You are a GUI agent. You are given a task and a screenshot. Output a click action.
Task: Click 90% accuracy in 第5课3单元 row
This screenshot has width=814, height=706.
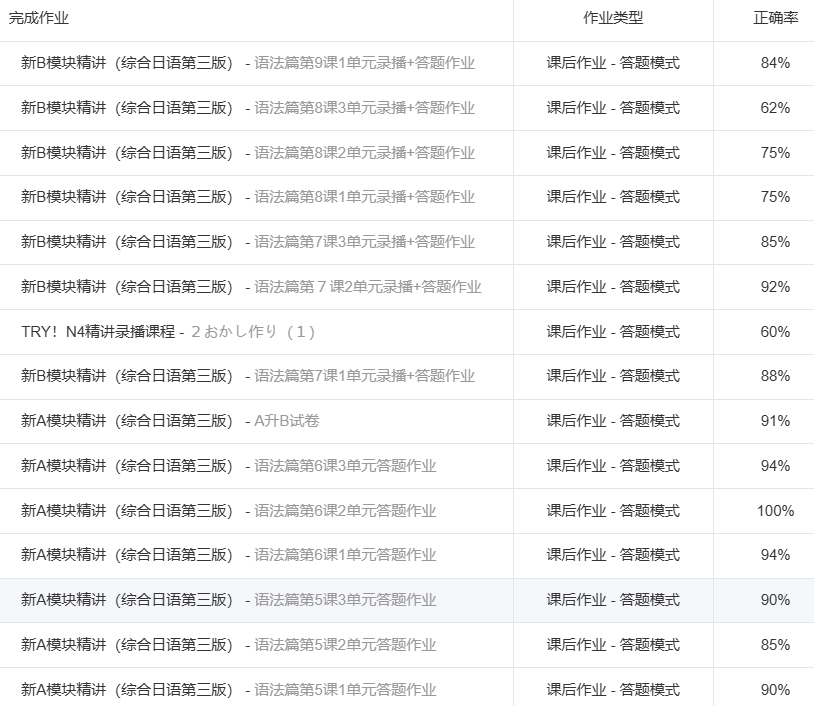(x=775, y=600)
